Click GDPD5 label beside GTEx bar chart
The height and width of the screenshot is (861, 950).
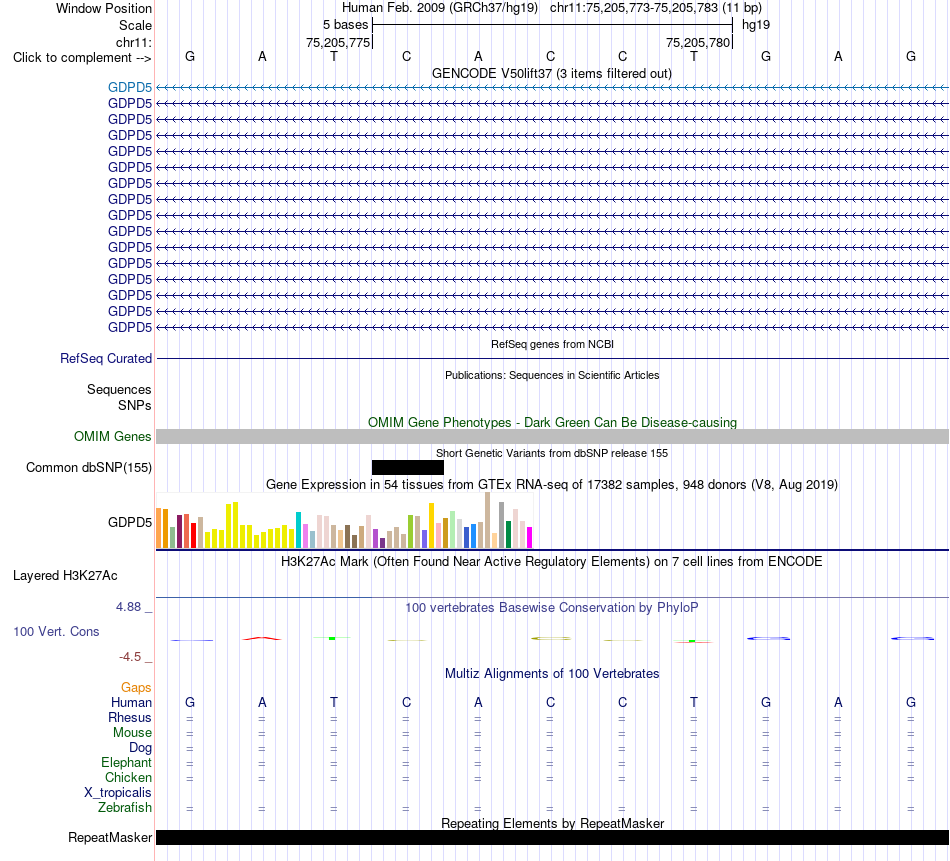coord(130,522)
